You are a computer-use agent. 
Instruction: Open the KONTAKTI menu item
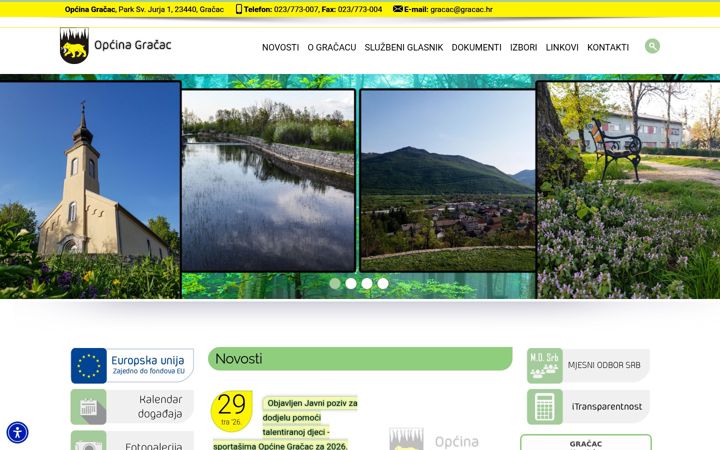[x=608, y=47]
